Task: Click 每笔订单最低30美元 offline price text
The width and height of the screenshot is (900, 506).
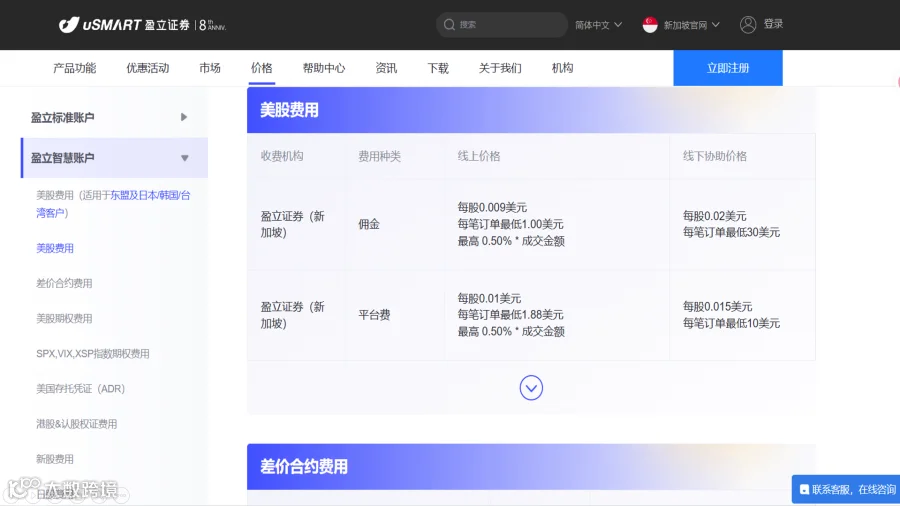Action: coord(731,232)
